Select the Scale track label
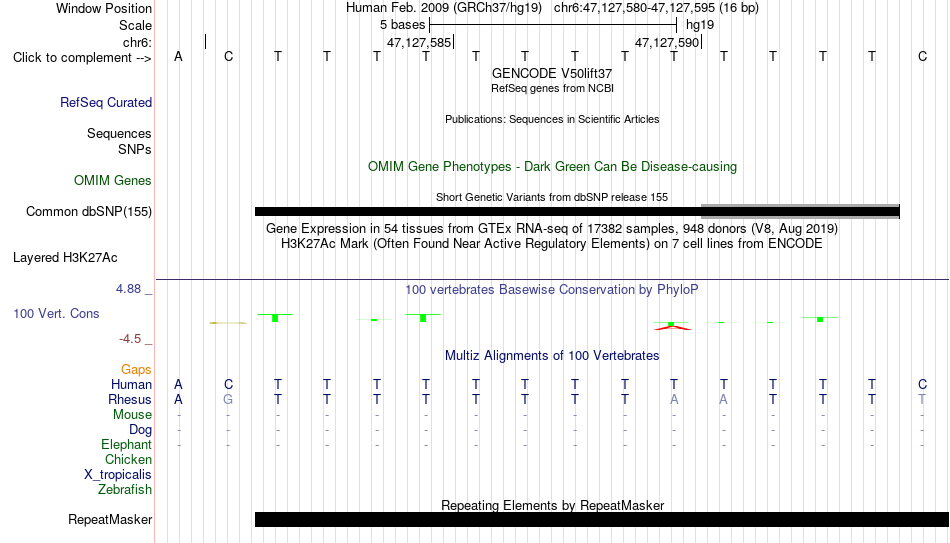 (135, 25)
